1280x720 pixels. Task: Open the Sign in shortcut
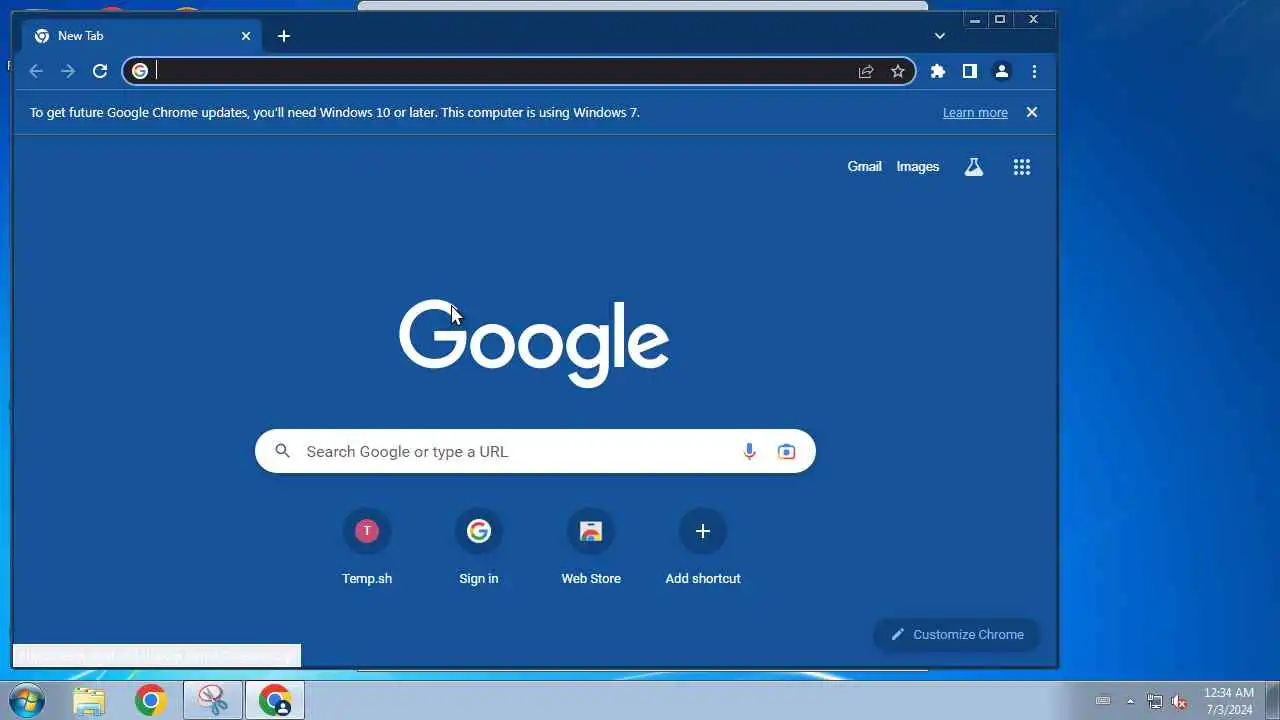pos(479,547)
